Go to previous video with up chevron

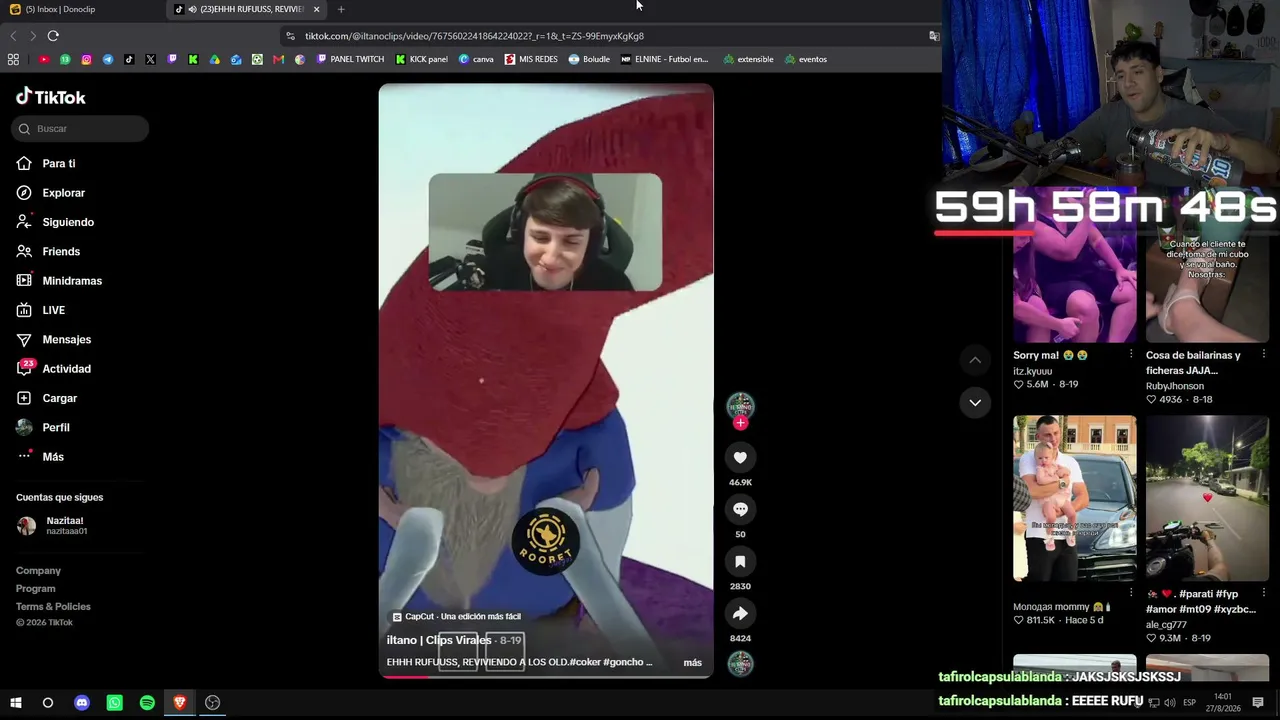click(x=975, y=360)
